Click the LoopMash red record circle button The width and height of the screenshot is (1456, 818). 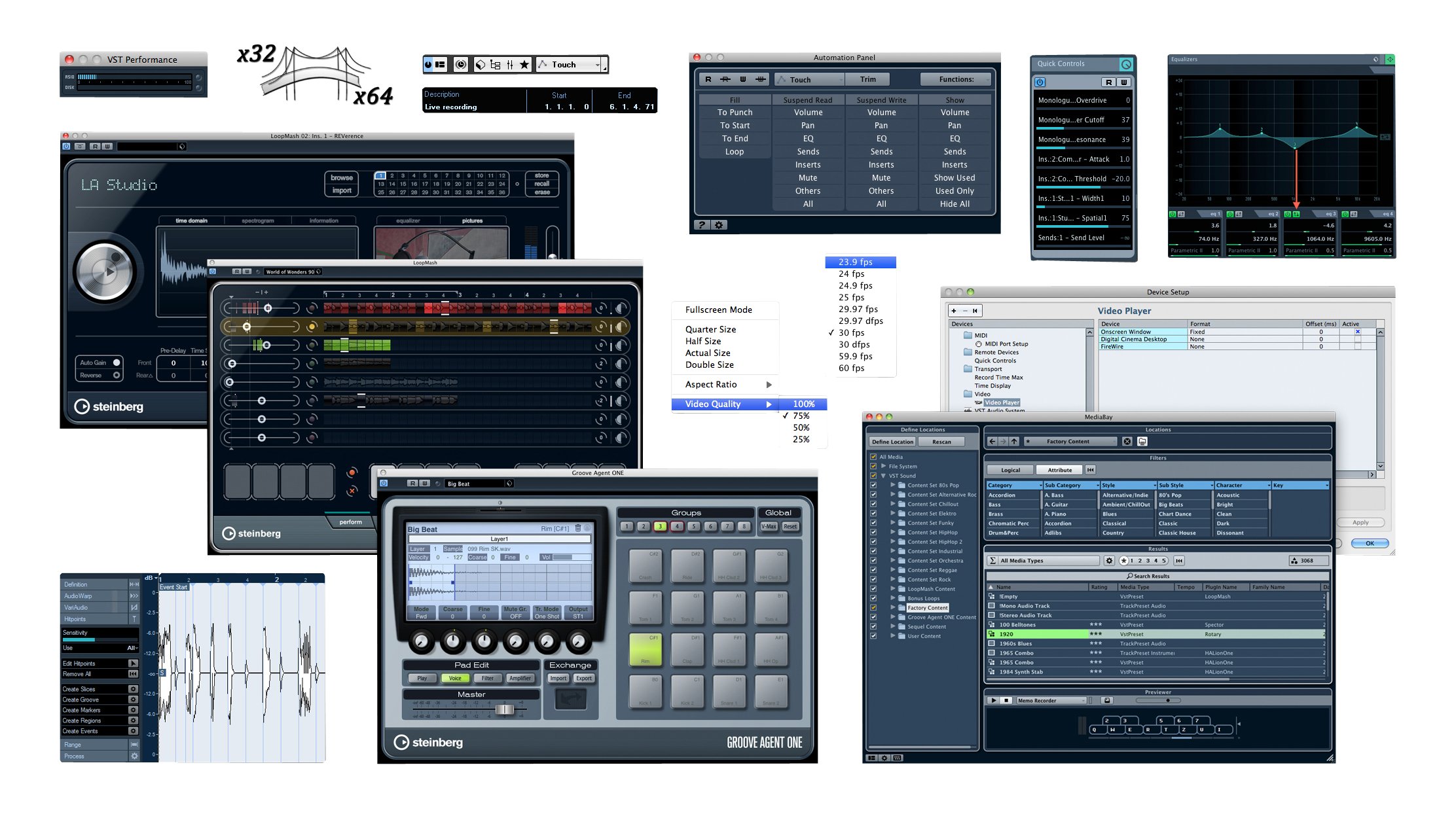click(352, 472)
